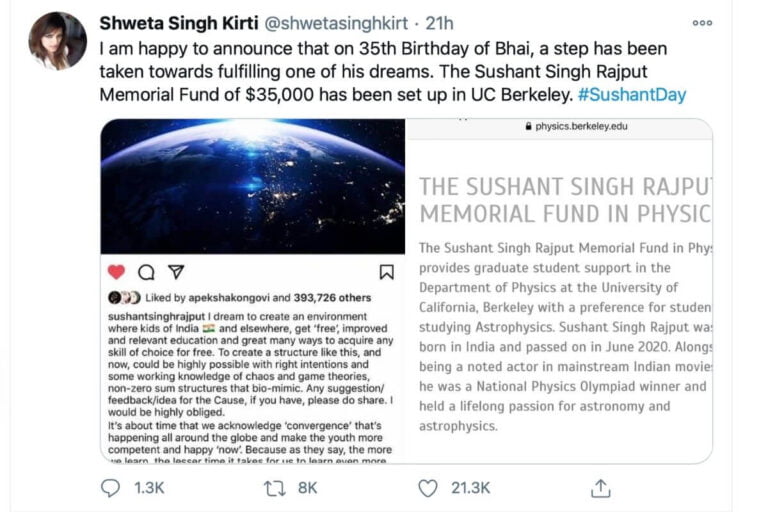Click the Instagram comment bubble icon
The width and height of the screenshot is (768, 512).
(146, 272)
